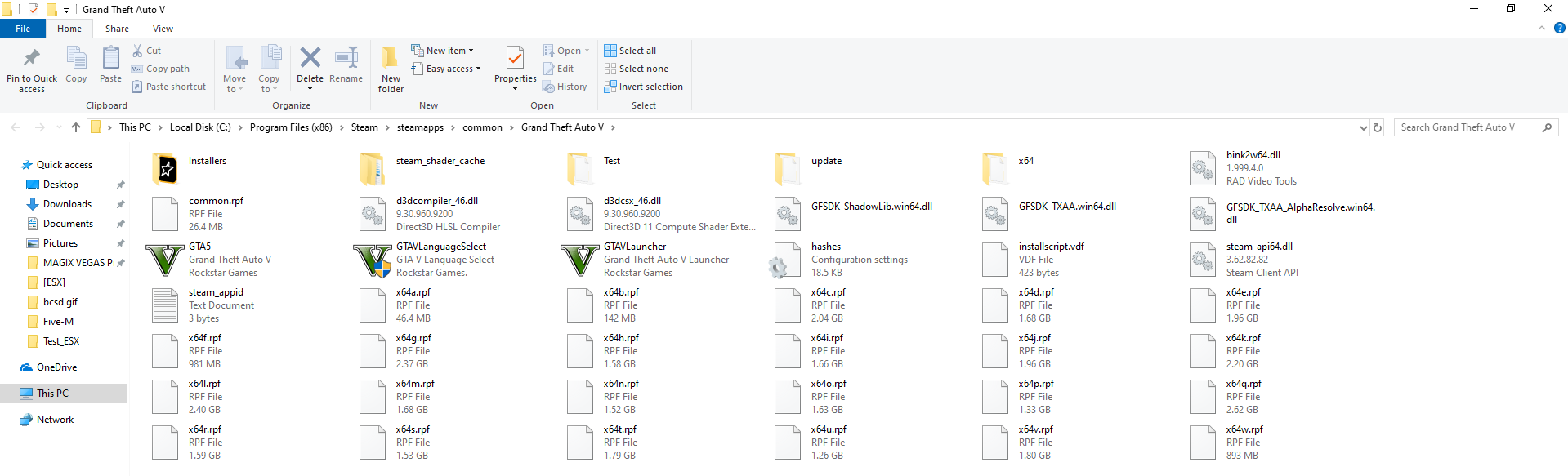The width and height of the screenshot is (1568, 476).
Task: Select the x64a.rpf file
Action: tap(396, 305)
